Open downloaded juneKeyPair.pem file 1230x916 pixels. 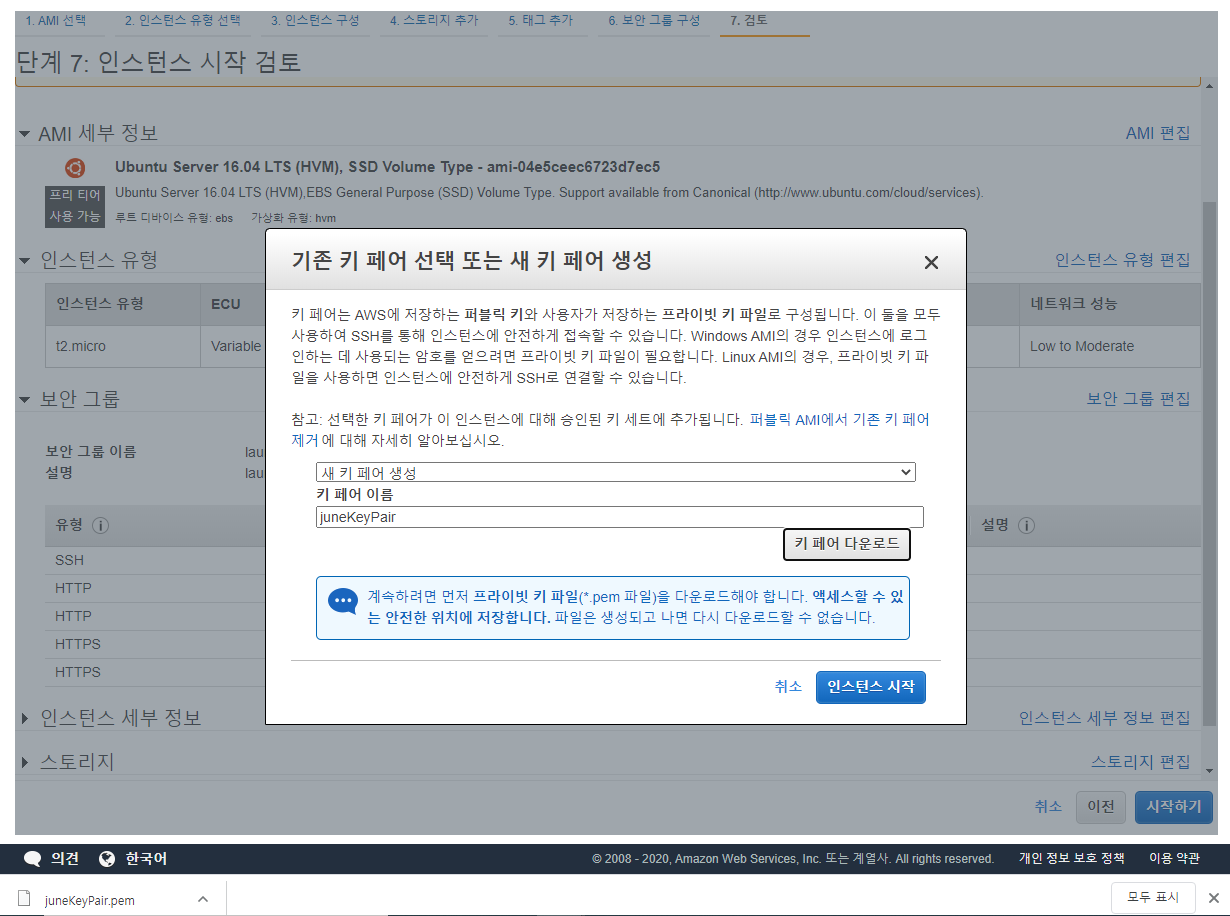pos(90,900)
